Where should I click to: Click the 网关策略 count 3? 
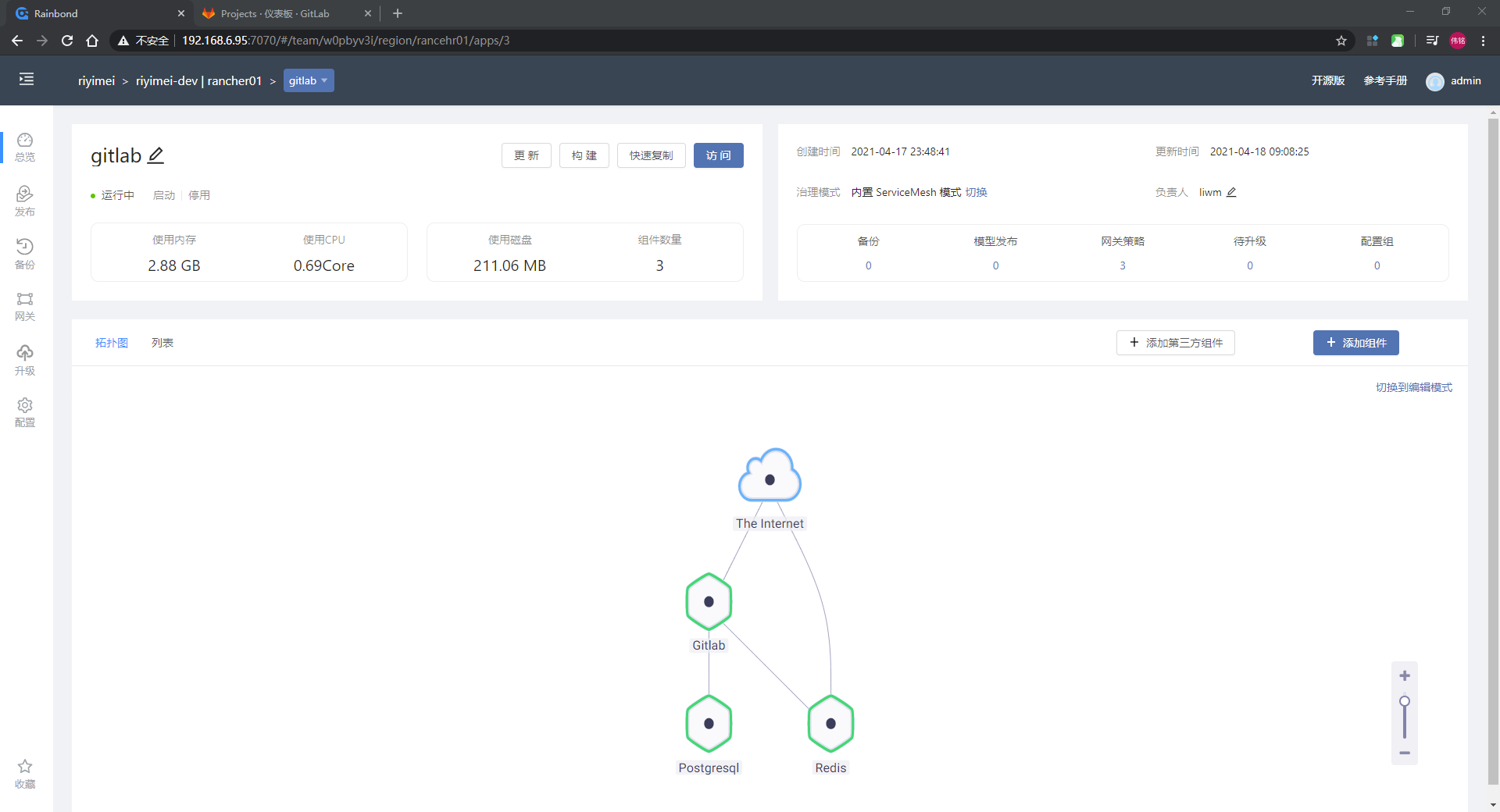pyautogui.click(x=1123, y=265)
